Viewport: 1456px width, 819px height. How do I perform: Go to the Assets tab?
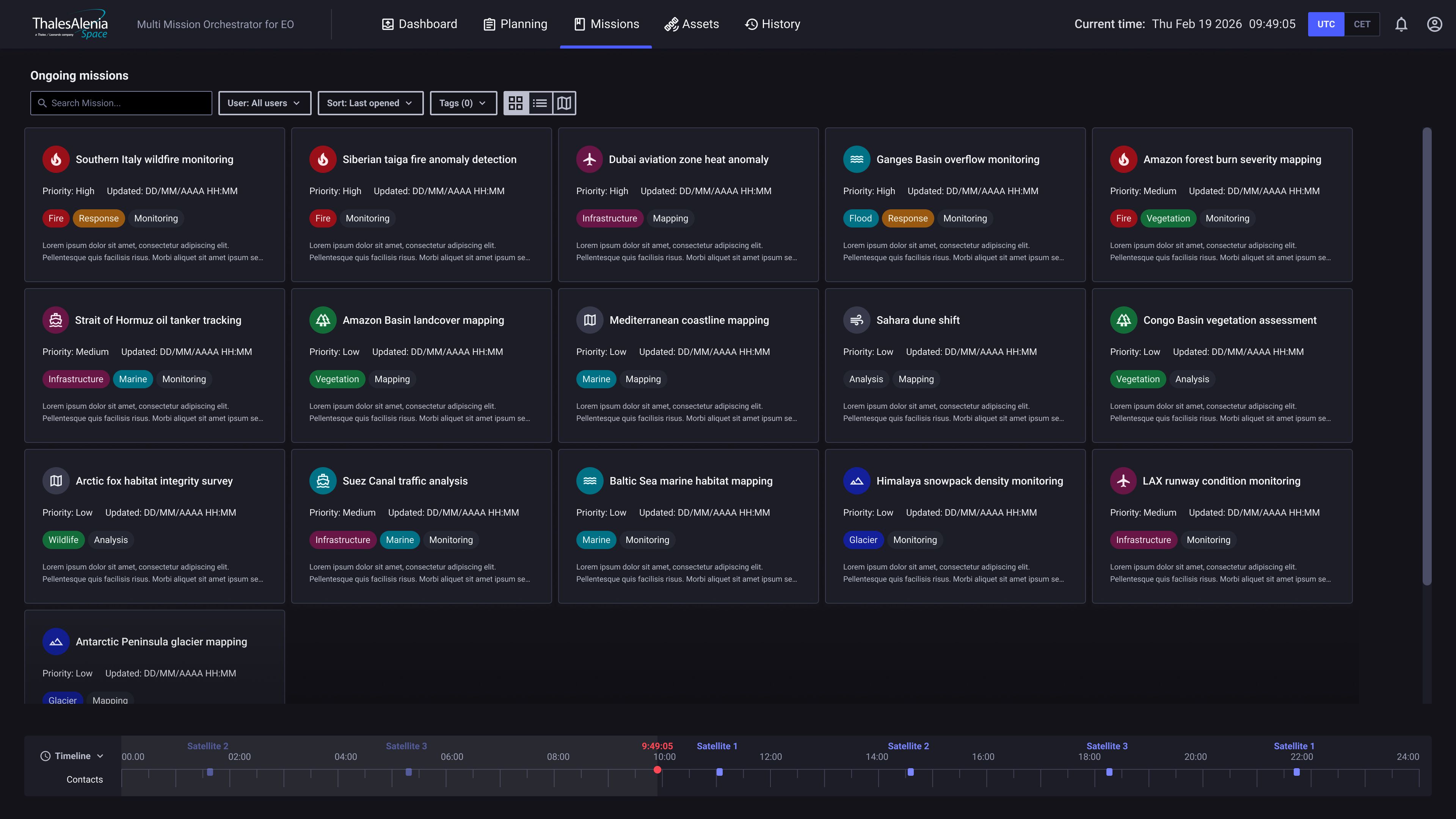[691, 24]
